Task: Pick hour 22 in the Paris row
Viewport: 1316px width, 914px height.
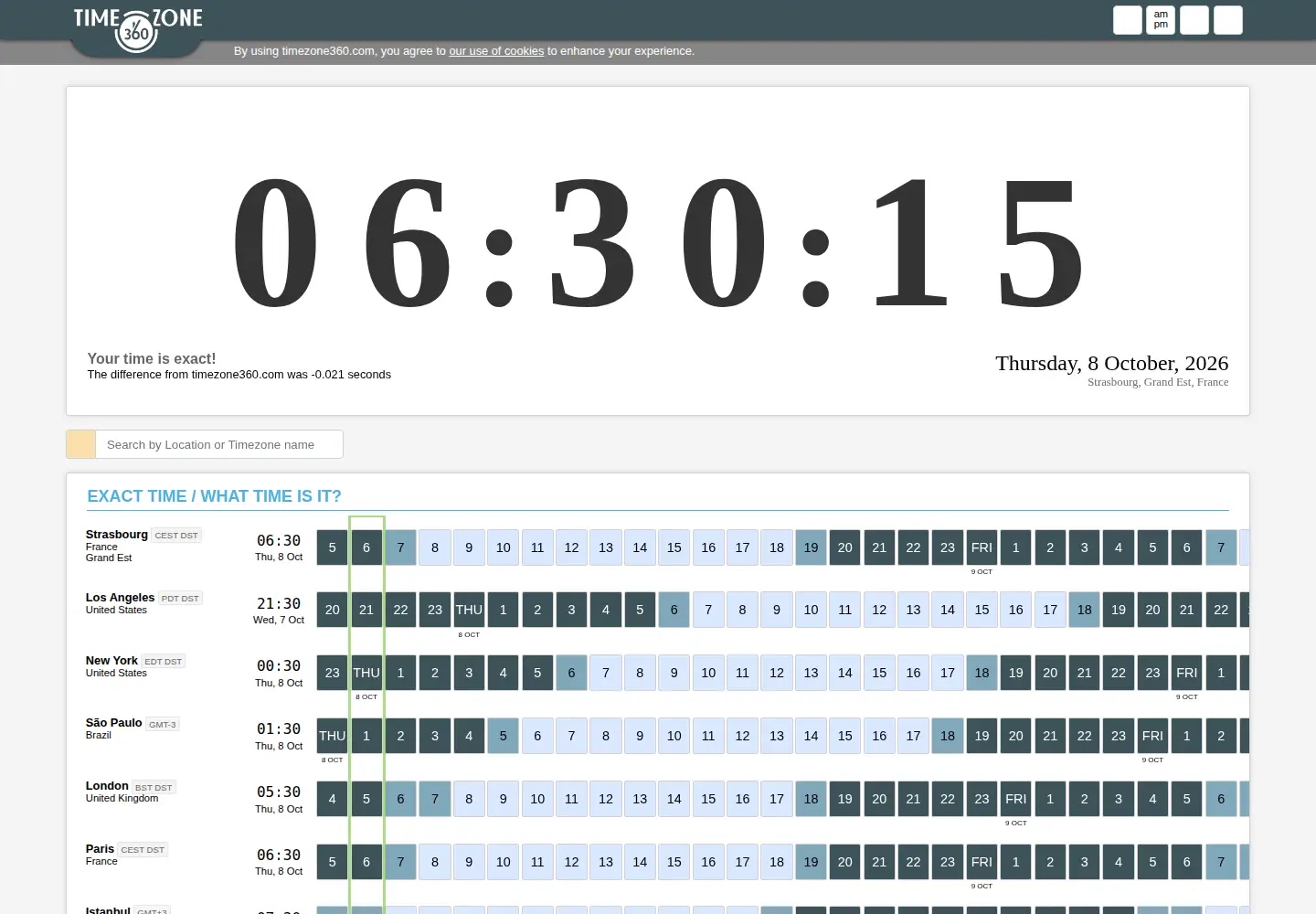Action: coord(913,862)
